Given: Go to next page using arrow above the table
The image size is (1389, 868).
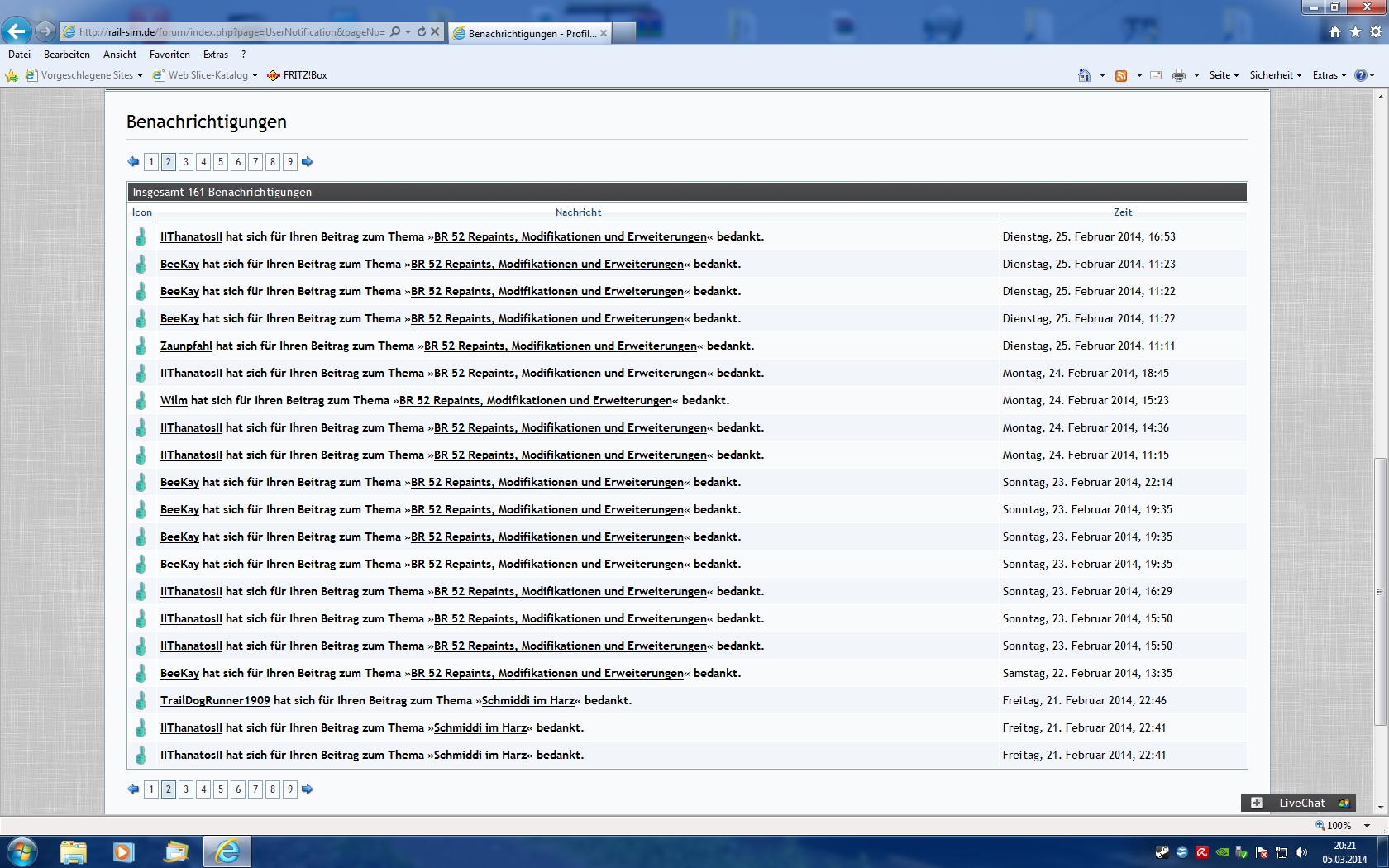Looking at the screenshot, I should (308, 162).
